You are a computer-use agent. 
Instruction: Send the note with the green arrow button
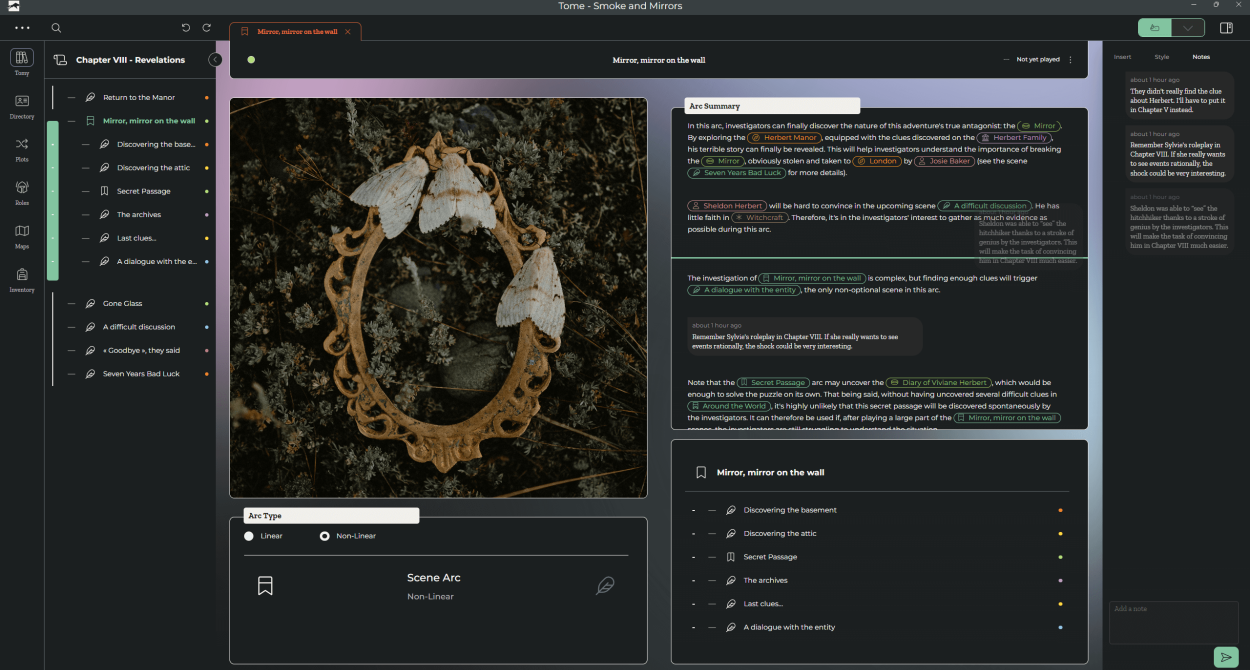point(1225,657)
